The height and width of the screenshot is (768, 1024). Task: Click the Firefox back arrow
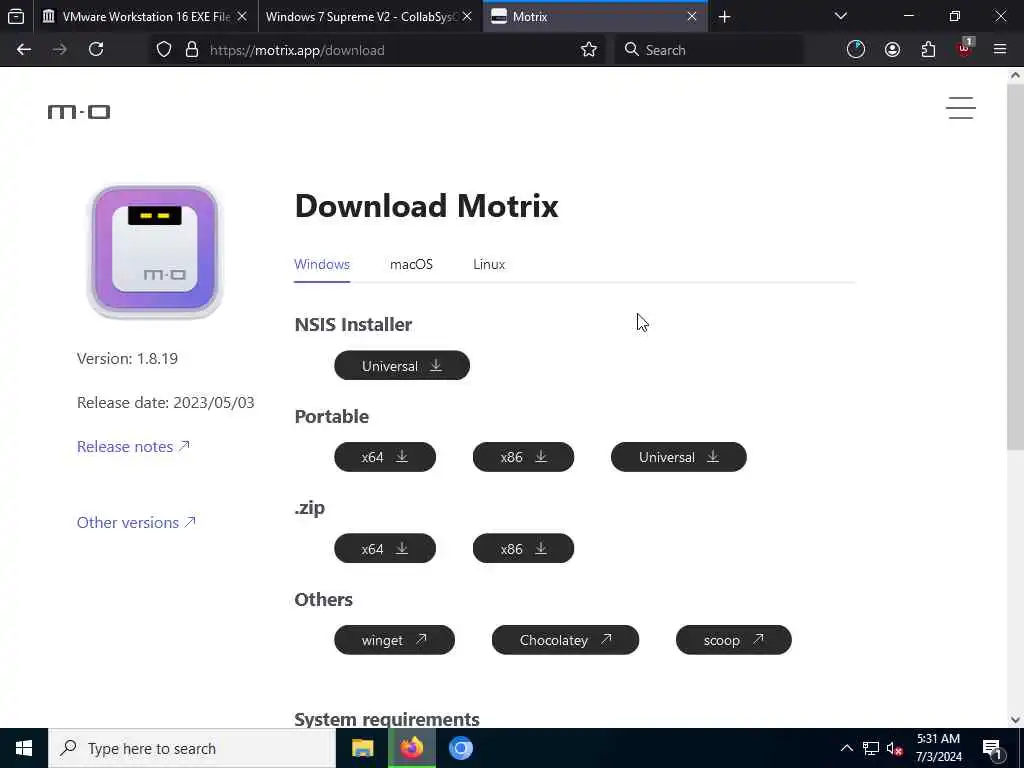(24, 50)
